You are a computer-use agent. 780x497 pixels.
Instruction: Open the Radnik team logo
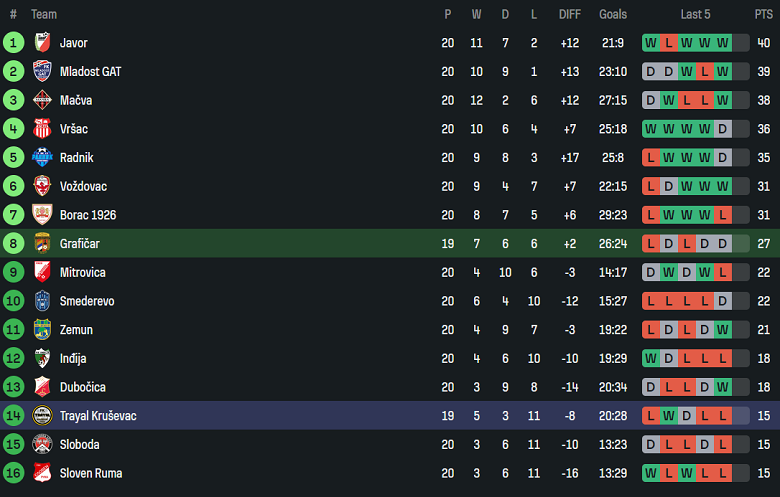tap(42, 157)
